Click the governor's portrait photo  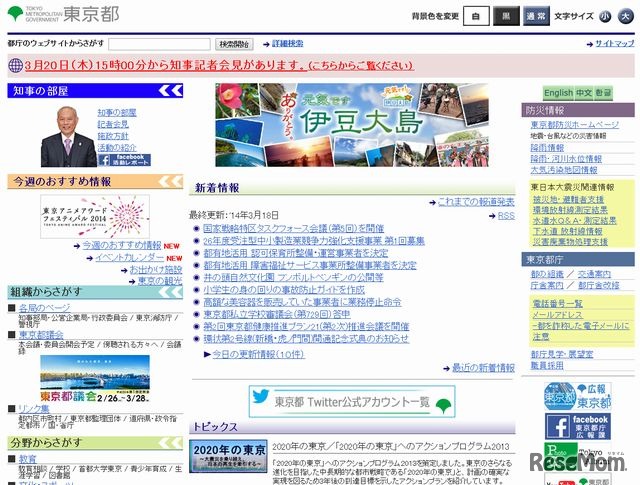(x=69, y=136)
